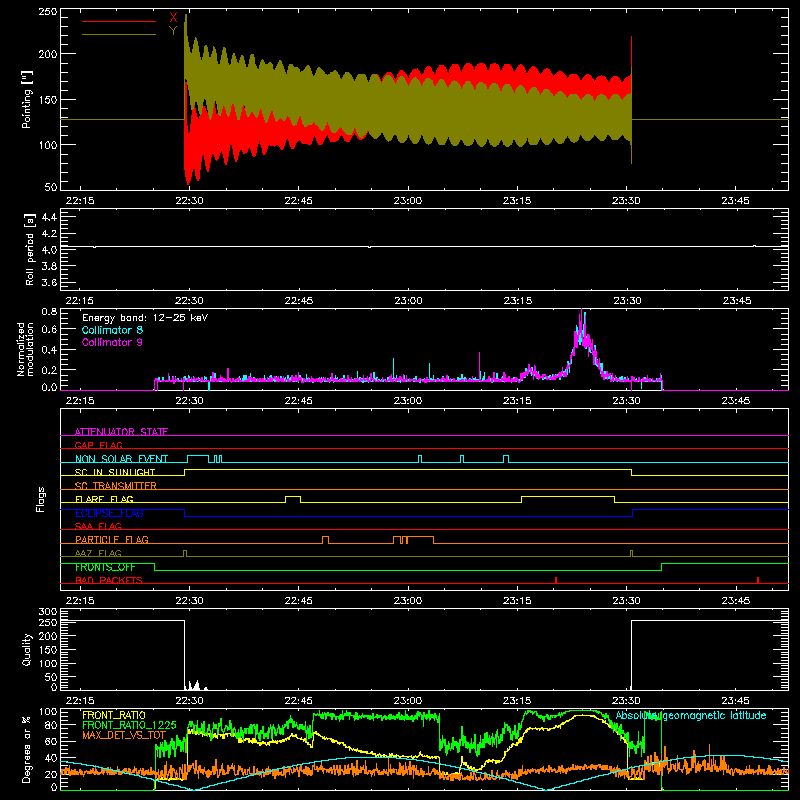Select the FRONT_RATIO legend entry
Viewport: 800px width, 800px height.
click(114, 715)
